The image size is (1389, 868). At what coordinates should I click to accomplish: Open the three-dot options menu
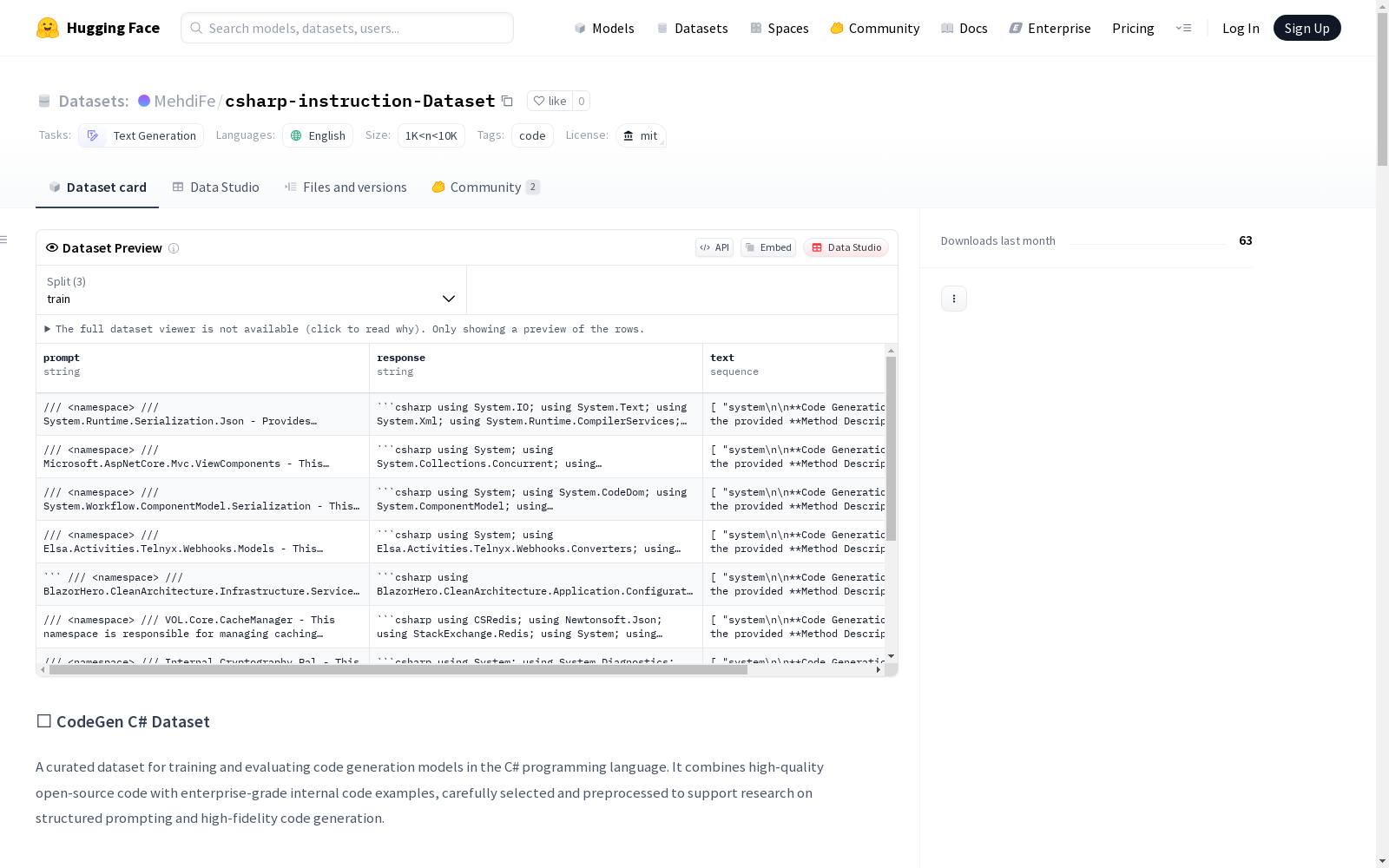(954, 299)
